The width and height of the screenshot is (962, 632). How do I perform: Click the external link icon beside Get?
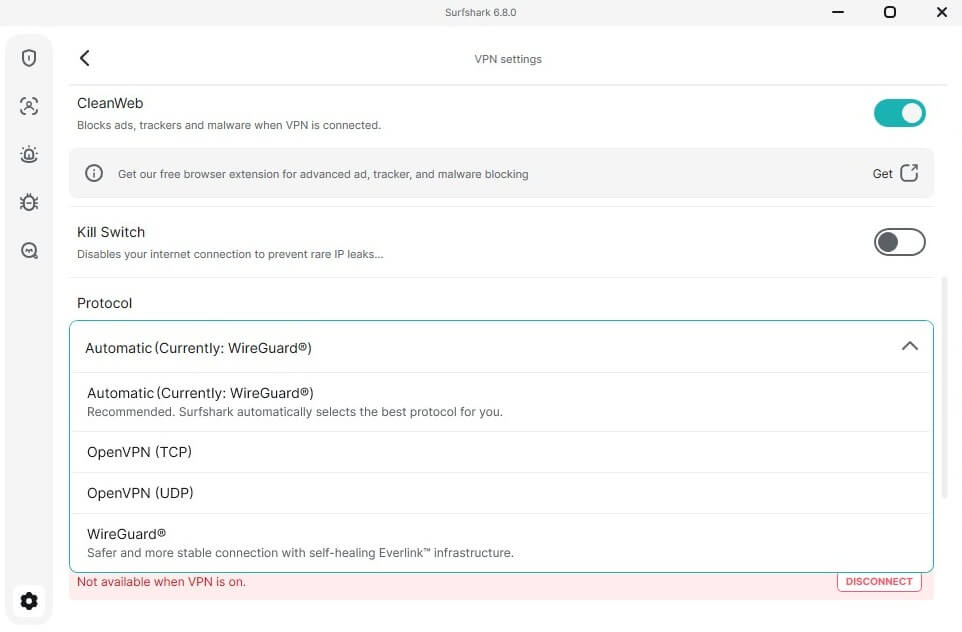point(909,173)
